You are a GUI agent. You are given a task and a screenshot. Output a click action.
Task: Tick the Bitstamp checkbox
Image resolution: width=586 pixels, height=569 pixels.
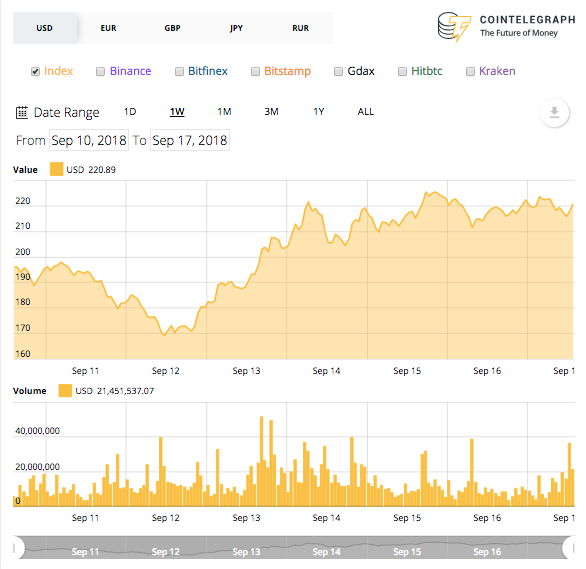(x=255, y=71)
